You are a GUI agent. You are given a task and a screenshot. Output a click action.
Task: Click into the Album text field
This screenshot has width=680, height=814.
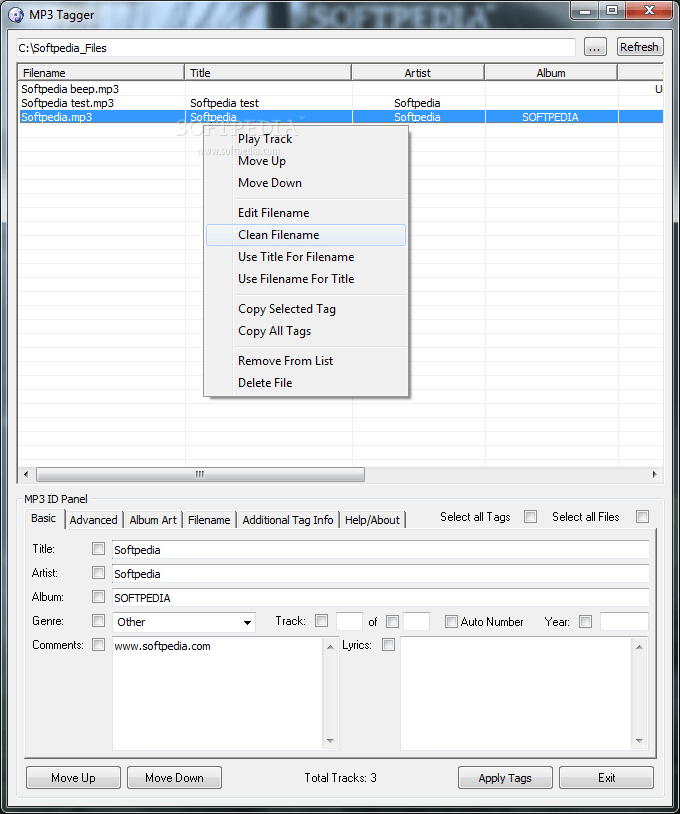380,598
